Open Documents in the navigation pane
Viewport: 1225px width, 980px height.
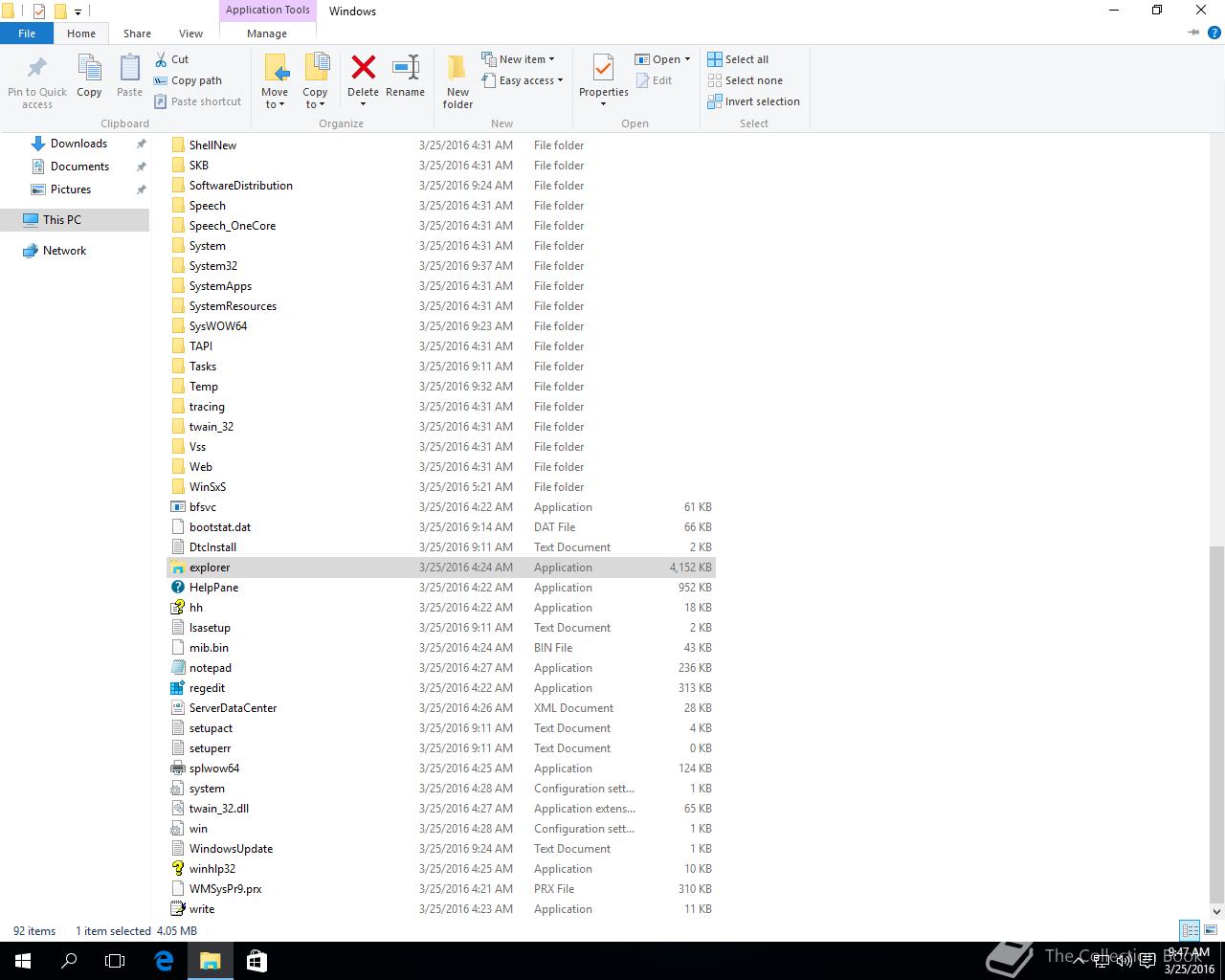(79, 167)
